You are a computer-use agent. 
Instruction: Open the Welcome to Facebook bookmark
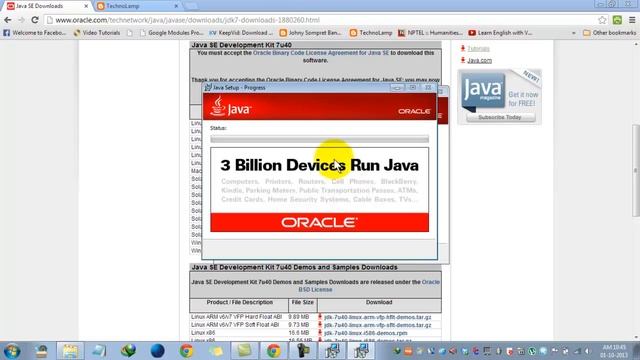pos(34,33)
